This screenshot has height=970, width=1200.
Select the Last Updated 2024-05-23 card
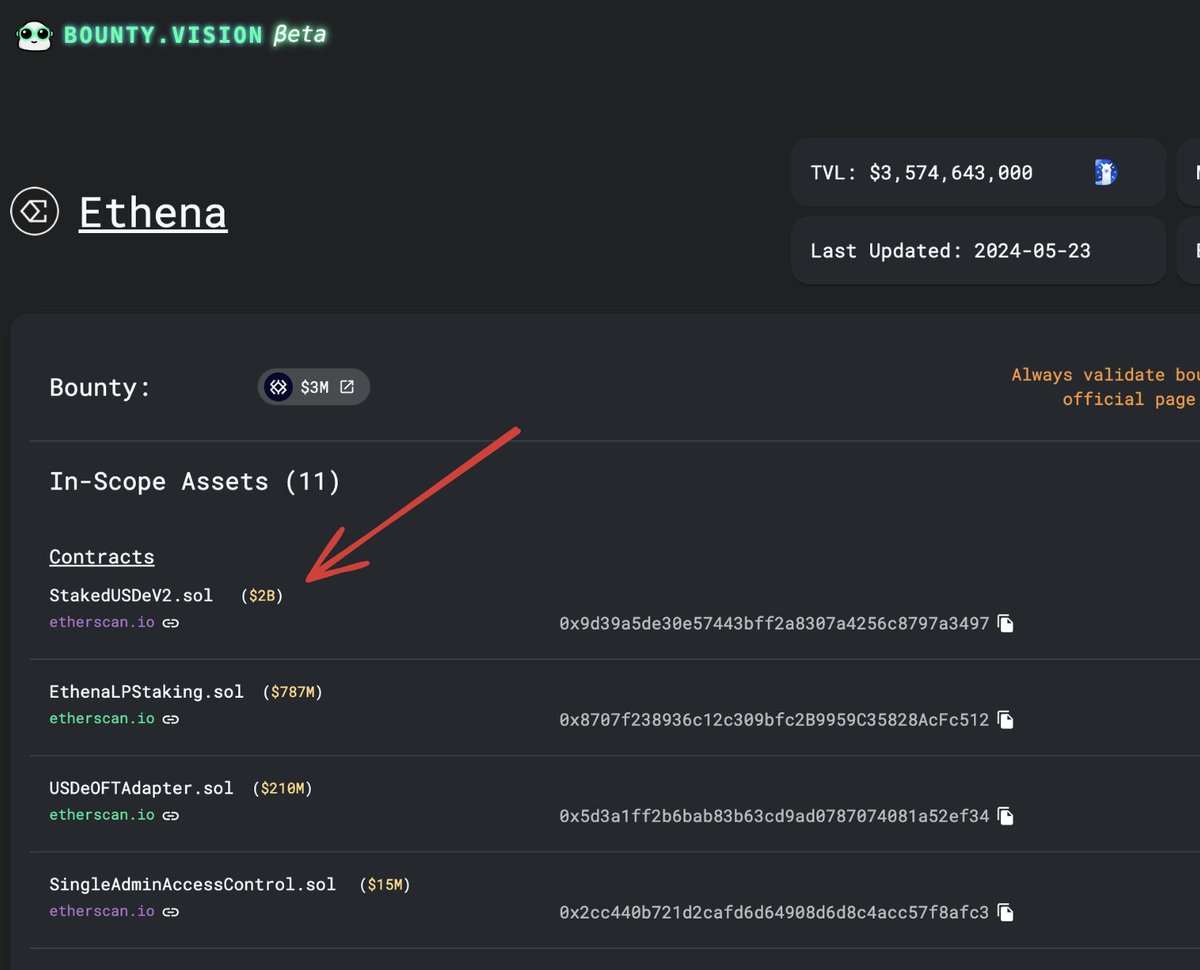(x=979, y=250)
